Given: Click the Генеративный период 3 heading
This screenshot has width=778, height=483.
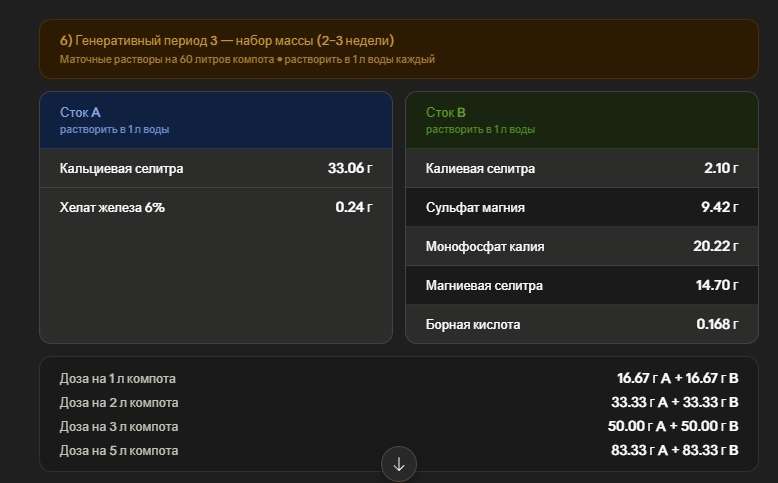Looking at the screenshot, I should (227, 41).
